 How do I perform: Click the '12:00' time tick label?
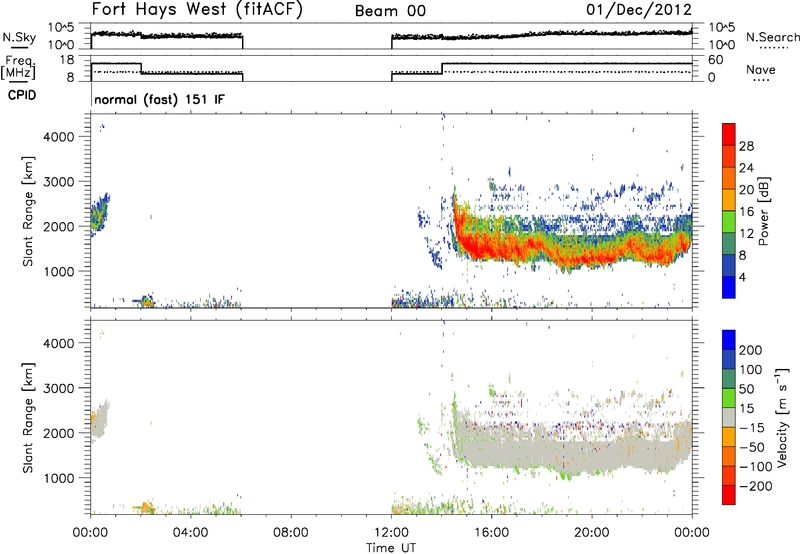(x=391, y=533)
